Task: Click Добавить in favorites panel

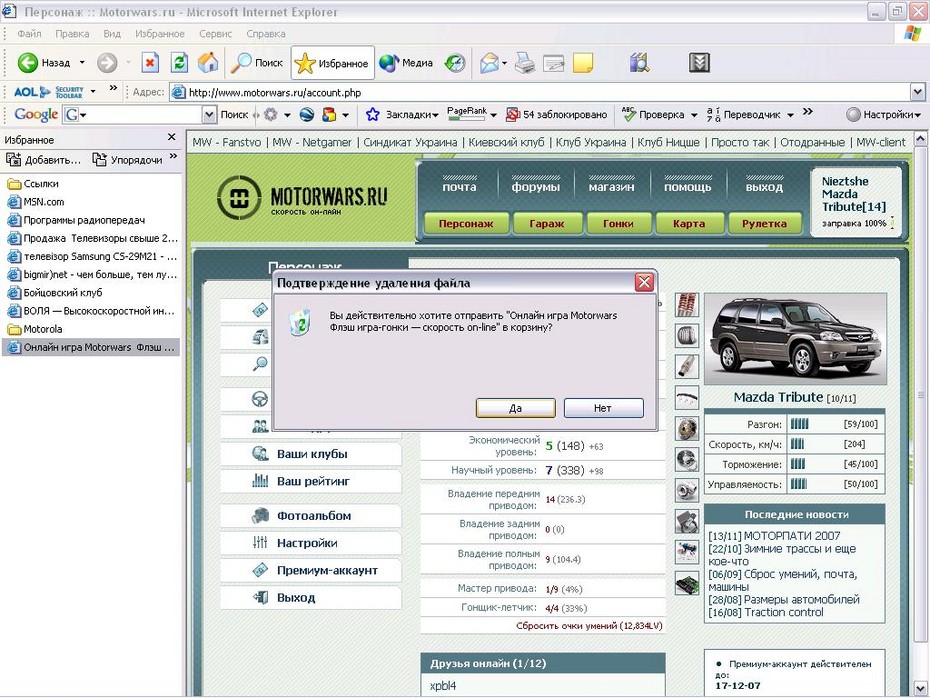Action: [x=43, y=160]
